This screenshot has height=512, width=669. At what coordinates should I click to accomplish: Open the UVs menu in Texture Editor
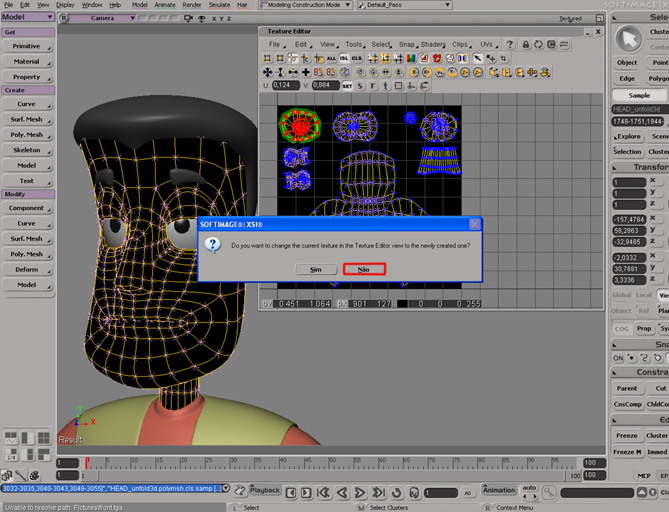(487, 45)
